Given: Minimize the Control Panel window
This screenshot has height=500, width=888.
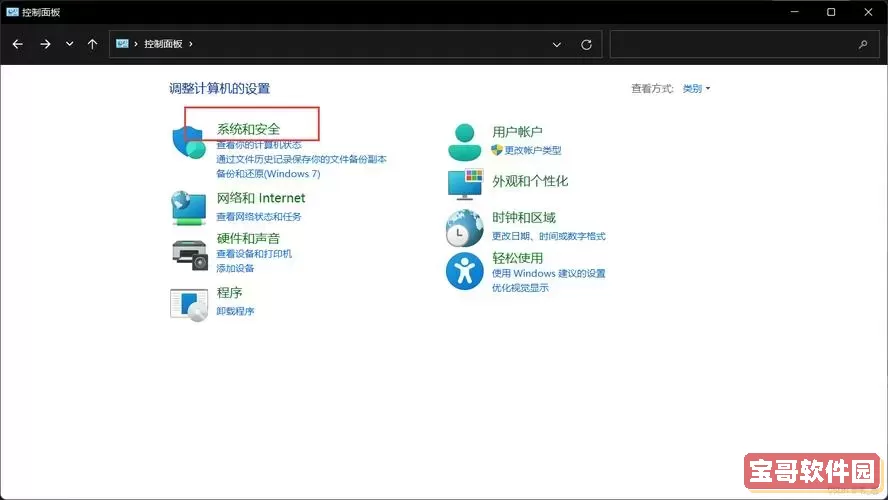Looking at the screenshot, I should coord(795,12).
